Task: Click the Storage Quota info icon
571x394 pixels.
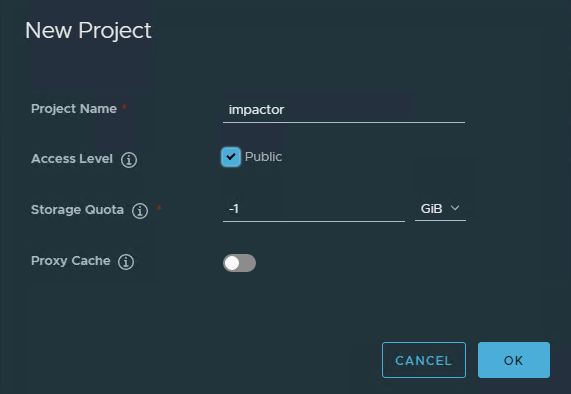Action: point(140,211)
